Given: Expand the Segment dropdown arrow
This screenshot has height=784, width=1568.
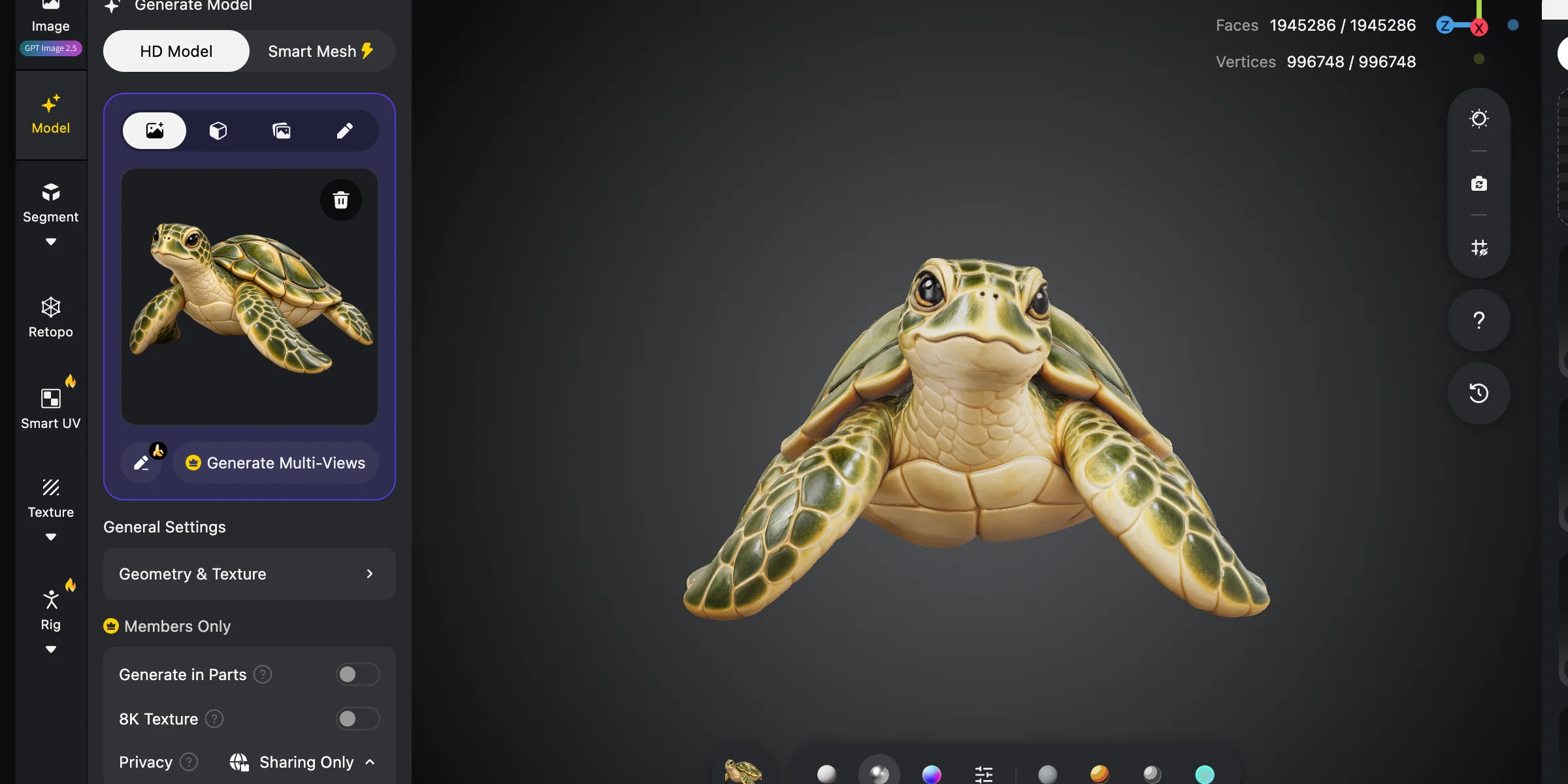Looking at the screenshot, I should [x=51, y=242].
